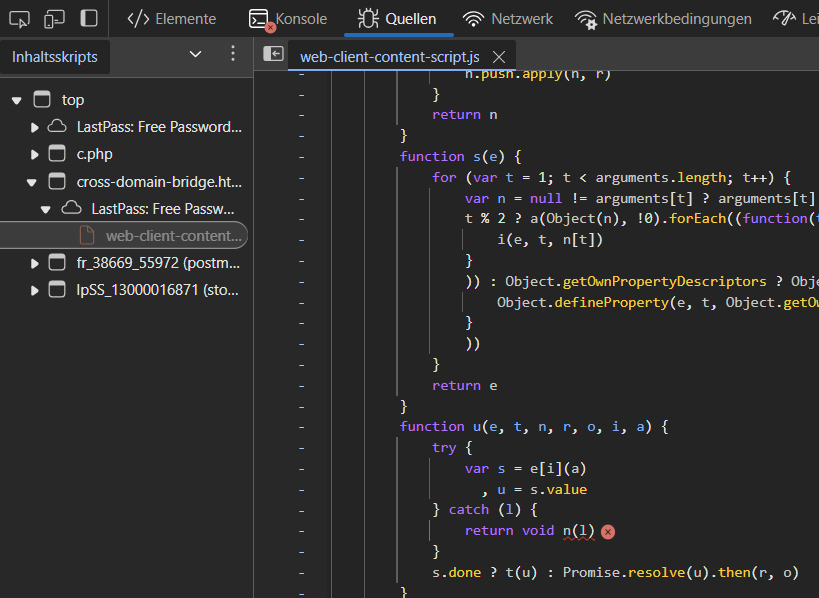Hide the navigator pane with toggle icon
The height and width of the screenshot is (598, 819).
tap(274, 54)
